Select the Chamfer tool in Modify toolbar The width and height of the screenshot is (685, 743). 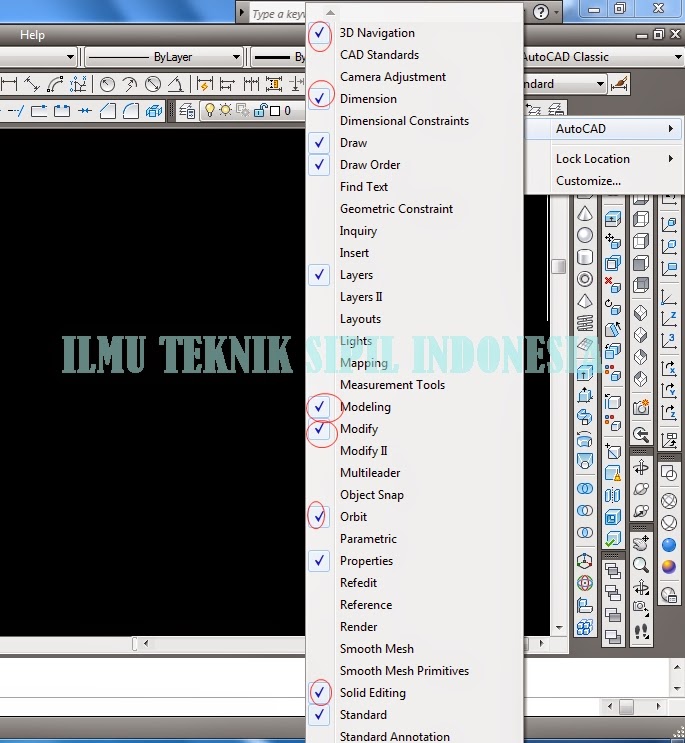tap(108, 111)
